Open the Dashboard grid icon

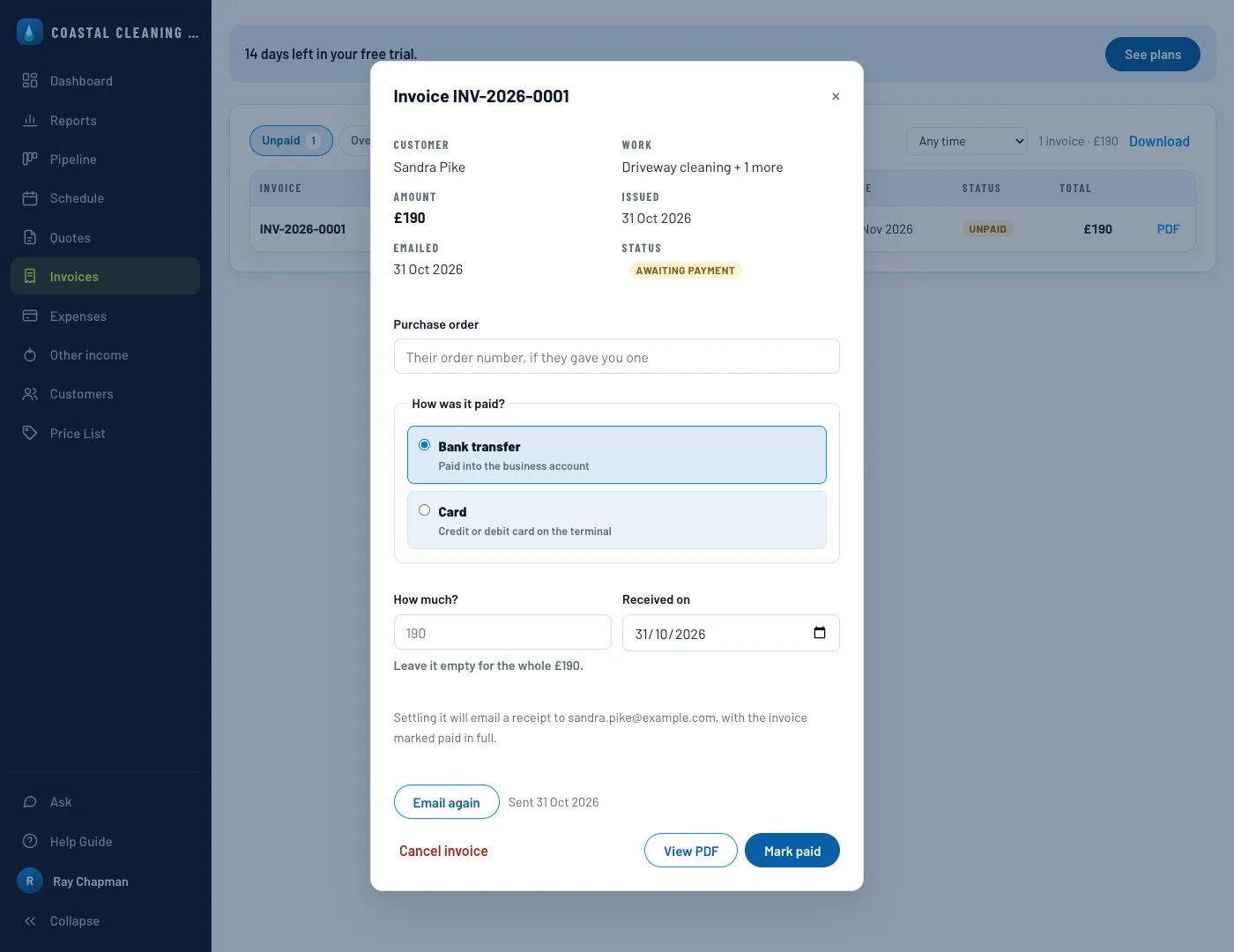click(x=30, y=81)
